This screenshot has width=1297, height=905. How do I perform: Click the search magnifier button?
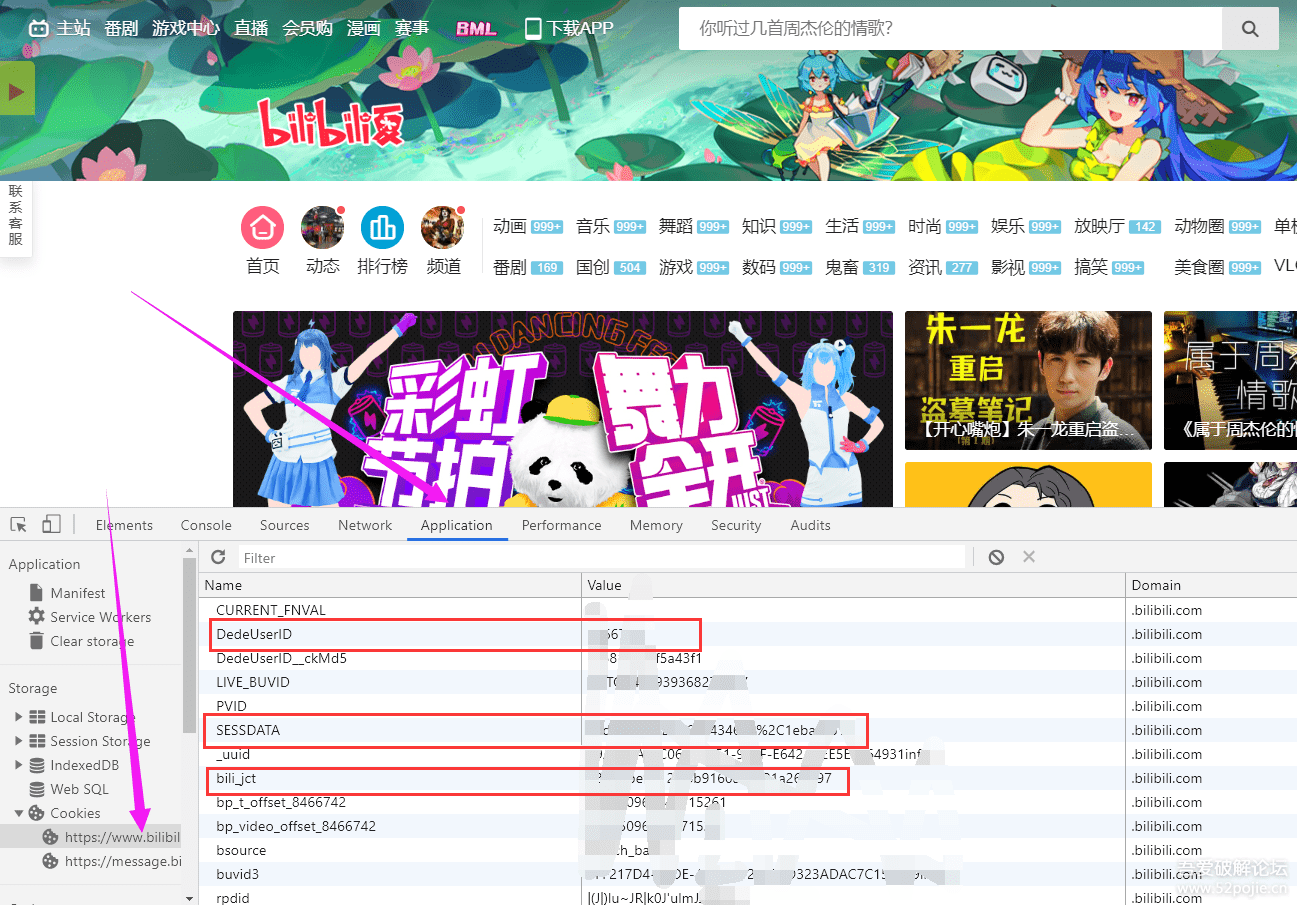pos(1250,29)
